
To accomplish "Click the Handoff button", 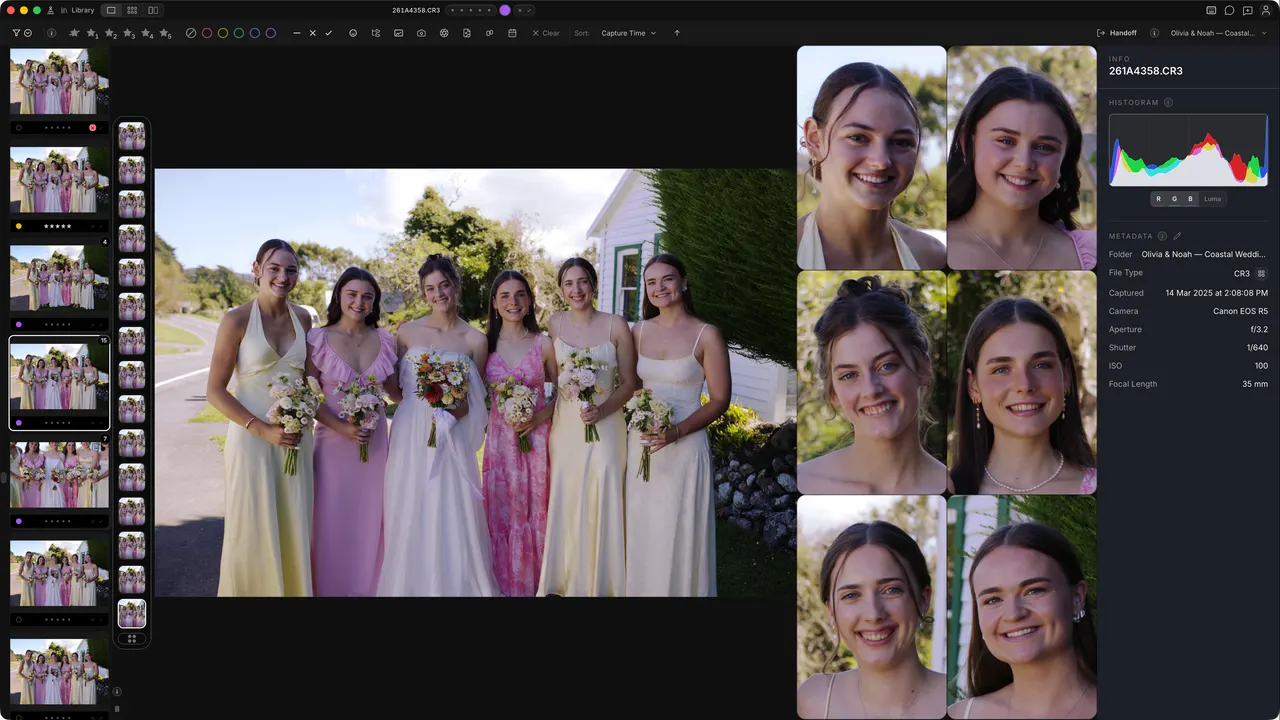I will coord(1117,33).
